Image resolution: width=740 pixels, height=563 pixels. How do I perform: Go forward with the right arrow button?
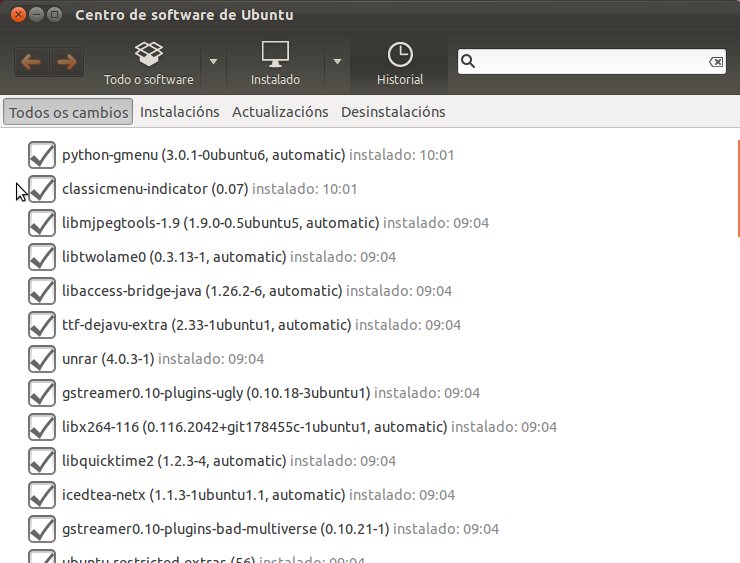point(67,62)
